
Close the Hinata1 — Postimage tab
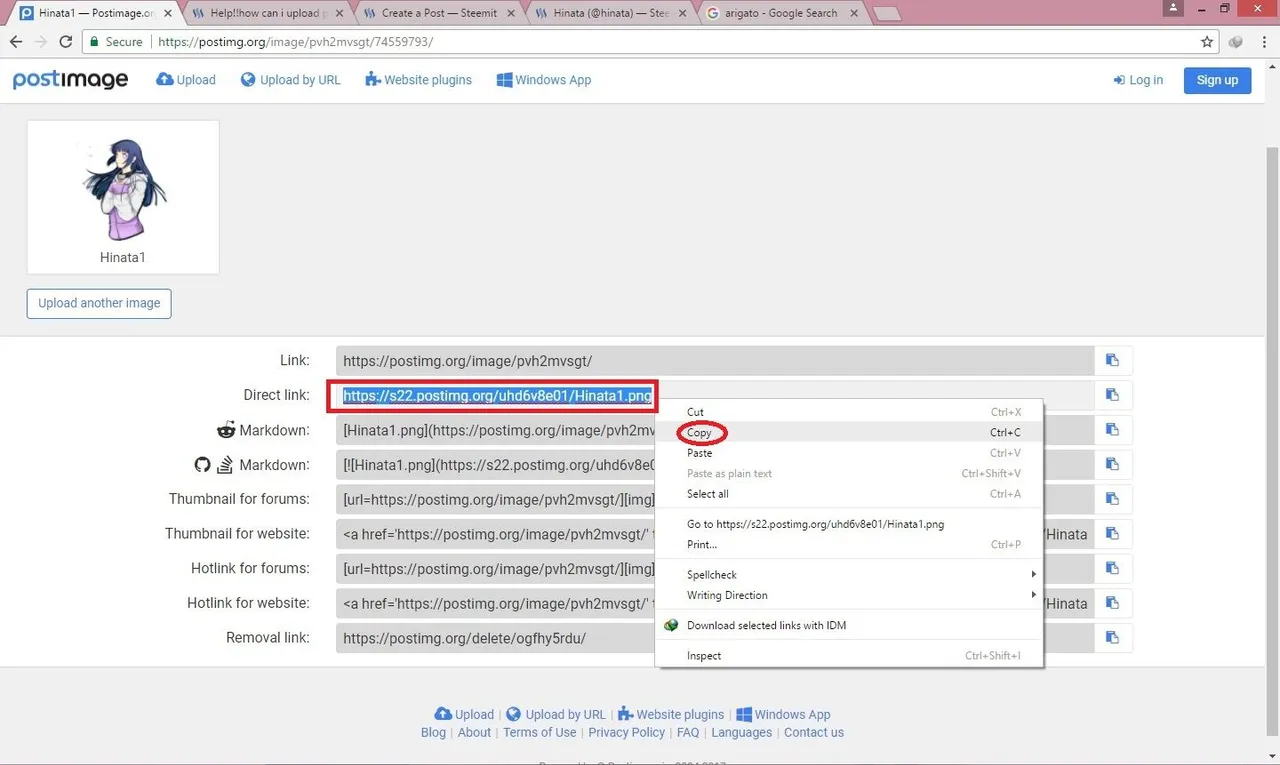click(166, 14)
